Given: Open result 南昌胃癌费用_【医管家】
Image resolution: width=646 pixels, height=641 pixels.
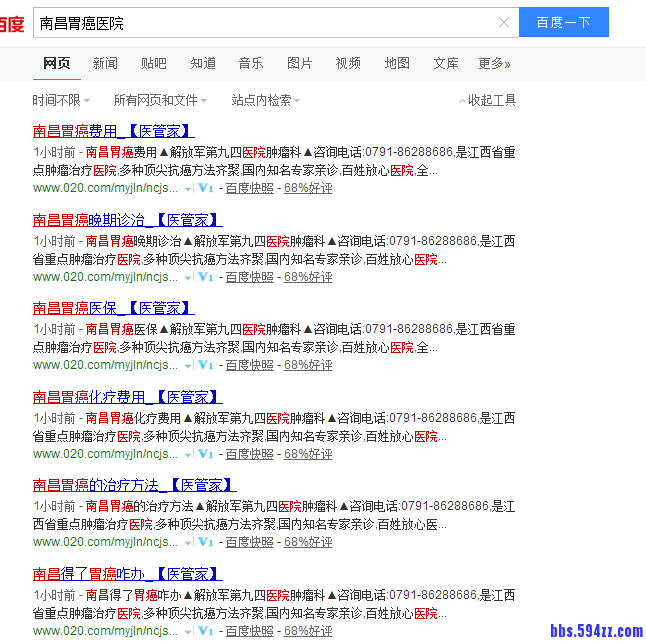Looking at the screenshot, I should tap(114, 131).
